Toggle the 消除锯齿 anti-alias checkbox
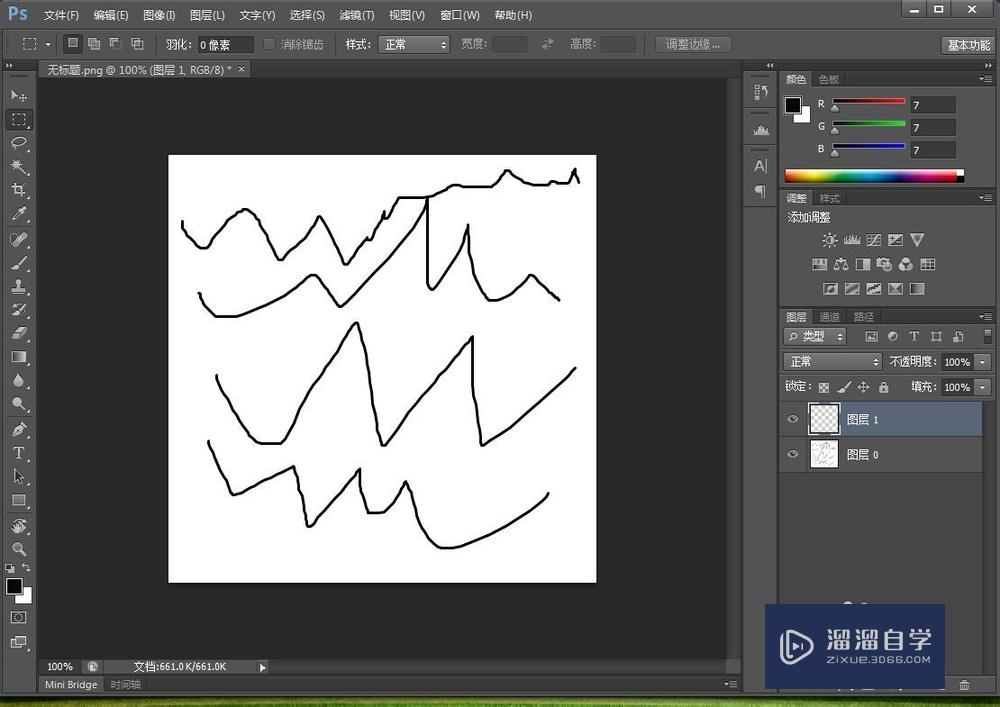The image size is (1000, 707). (x=269, y=45)
